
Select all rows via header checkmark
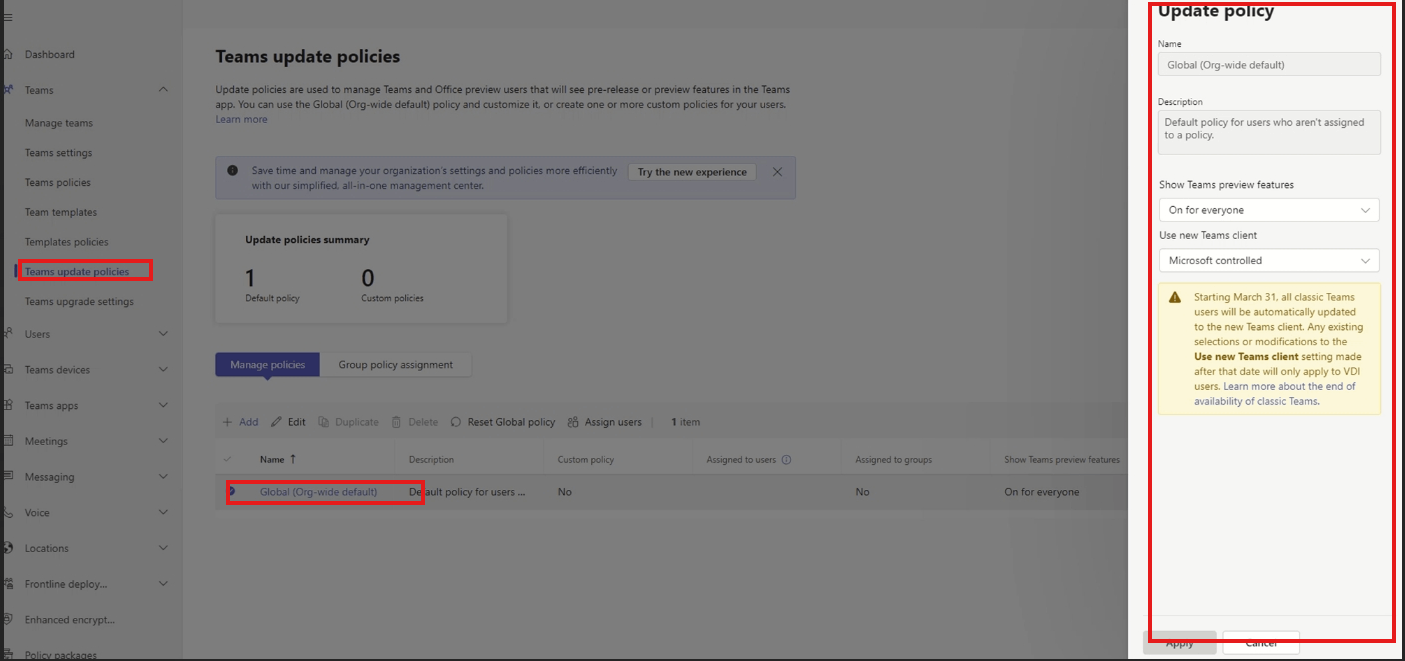[x=228, y=460]
